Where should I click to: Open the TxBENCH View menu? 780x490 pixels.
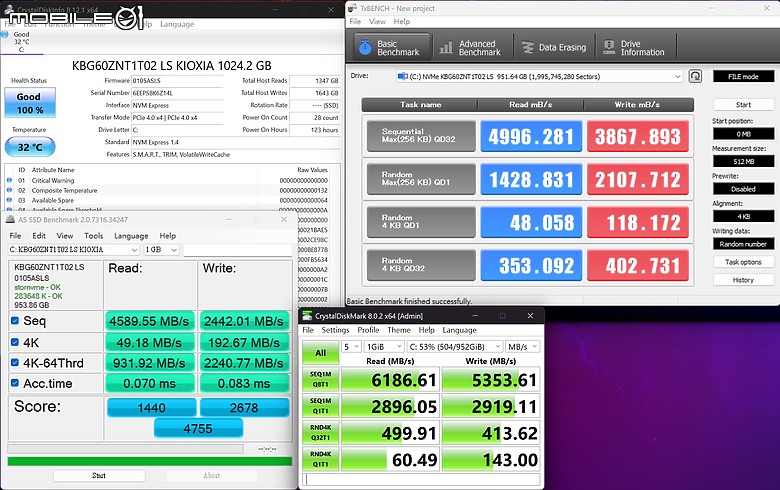[x=377, y=21]
